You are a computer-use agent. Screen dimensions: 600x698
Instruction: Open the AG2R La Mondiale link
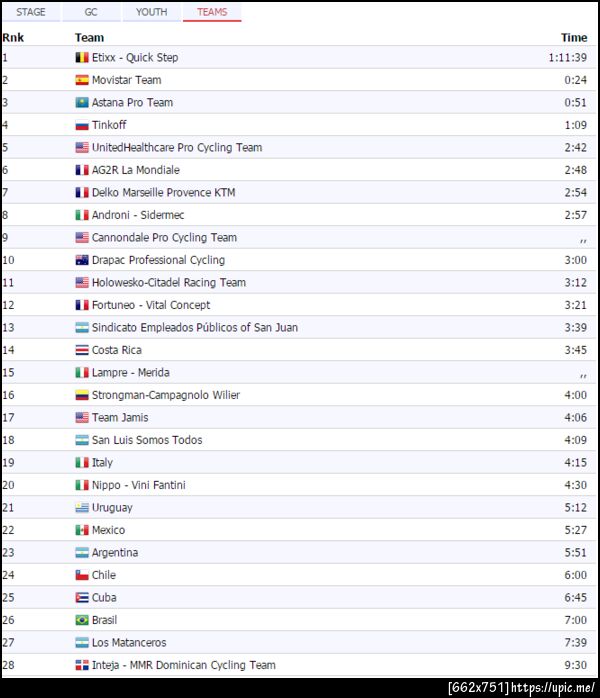coord(136,170)
